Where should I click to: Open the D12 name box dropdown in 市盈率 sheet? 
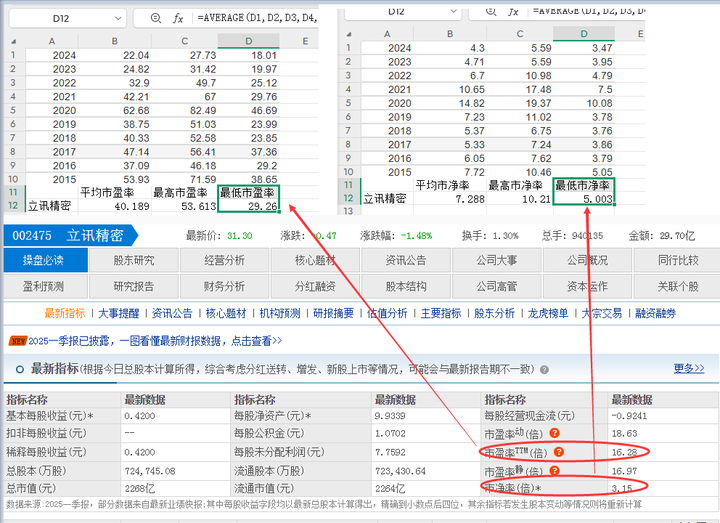coord(118,18)
